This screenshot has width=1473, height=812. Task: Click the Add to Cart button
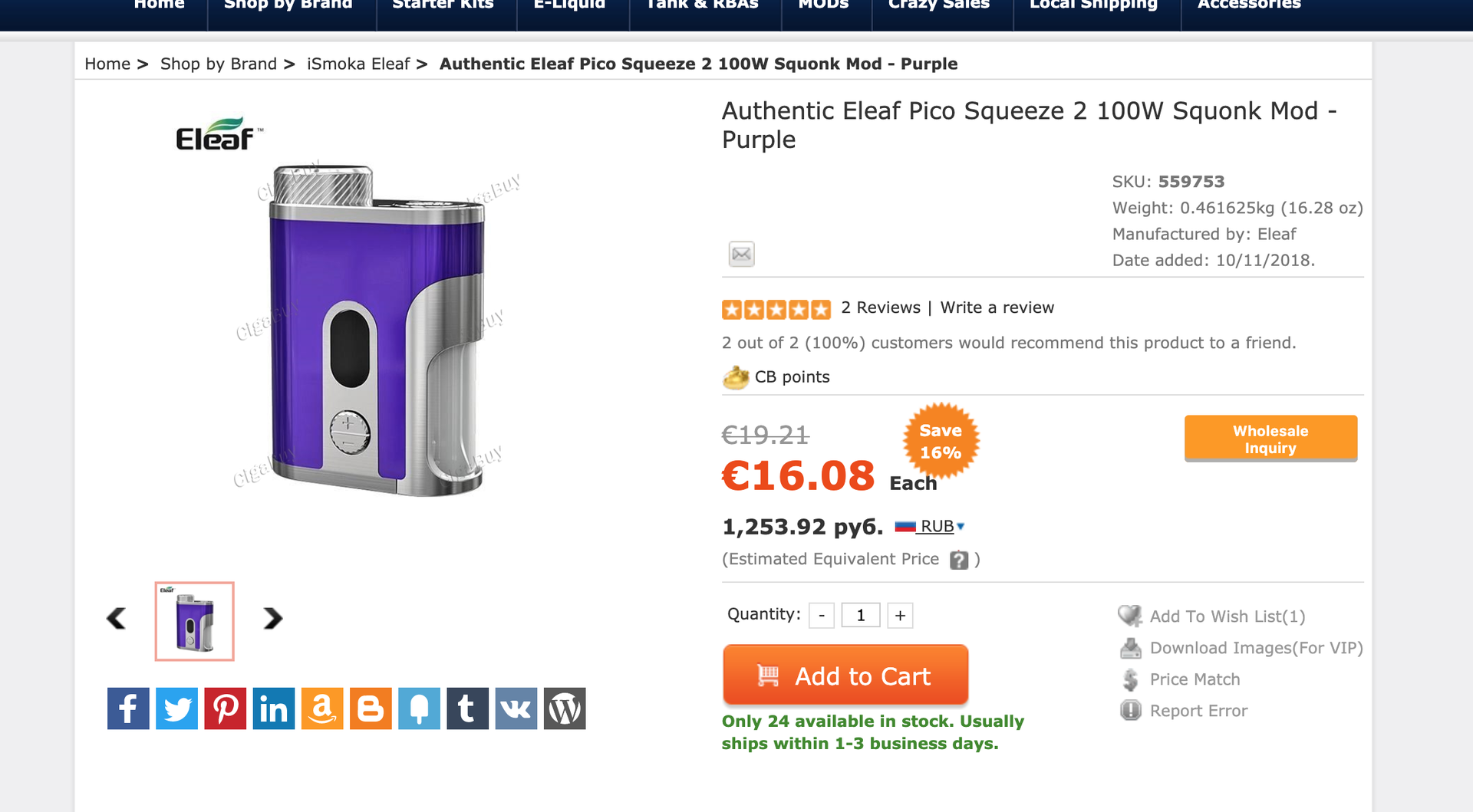(x=845, y=676)
